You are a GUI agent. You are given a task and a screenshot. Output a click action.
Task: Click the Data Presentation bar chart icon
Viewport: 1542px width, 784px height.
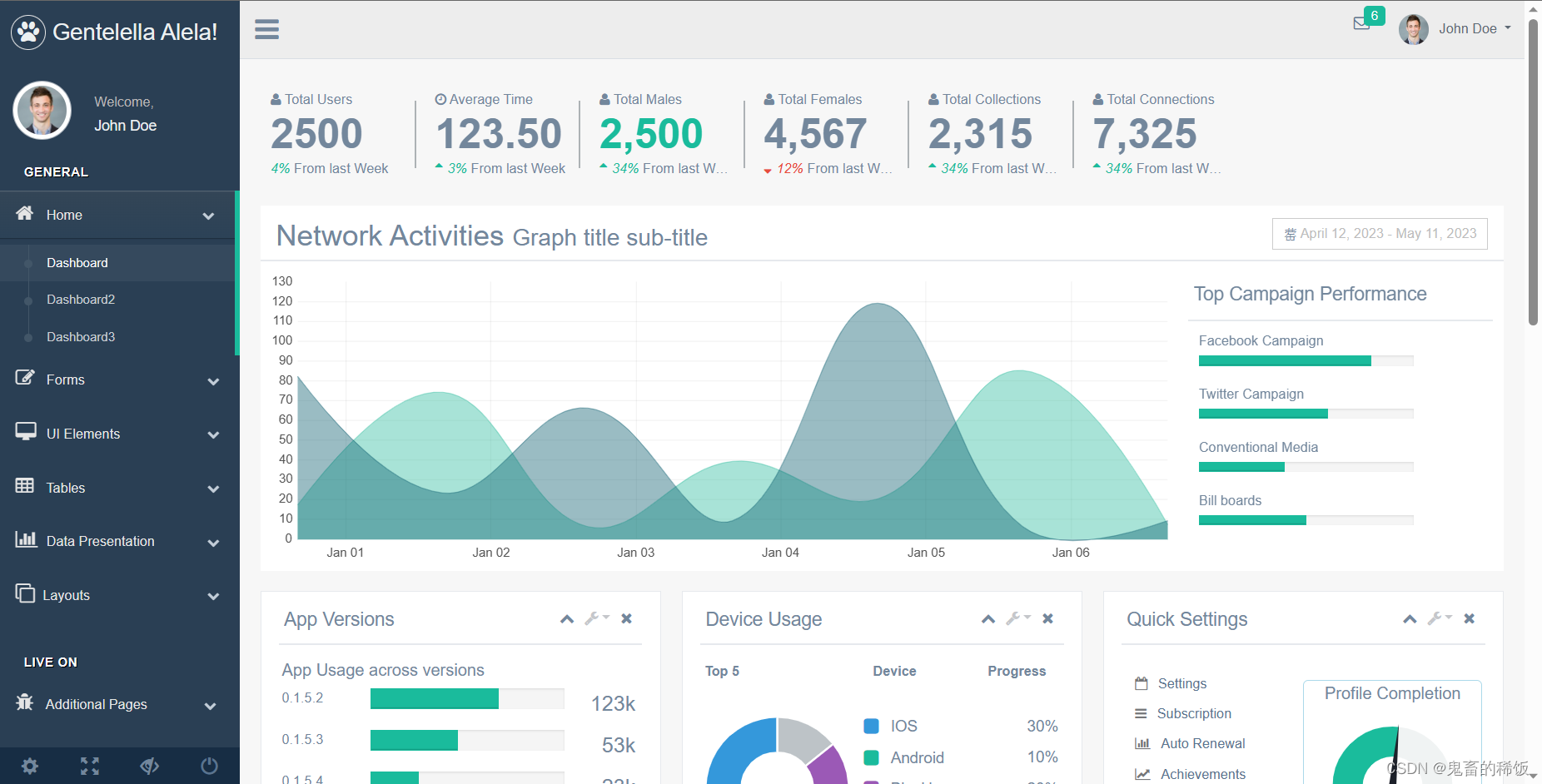click(x=26, y=539)
